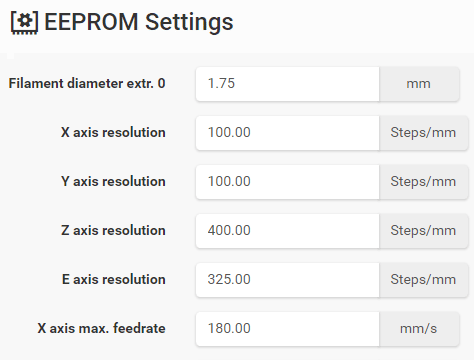This screenshot has width=474, height=360.
Task: Click the E axis resolution label
Action: click(114, 279)
